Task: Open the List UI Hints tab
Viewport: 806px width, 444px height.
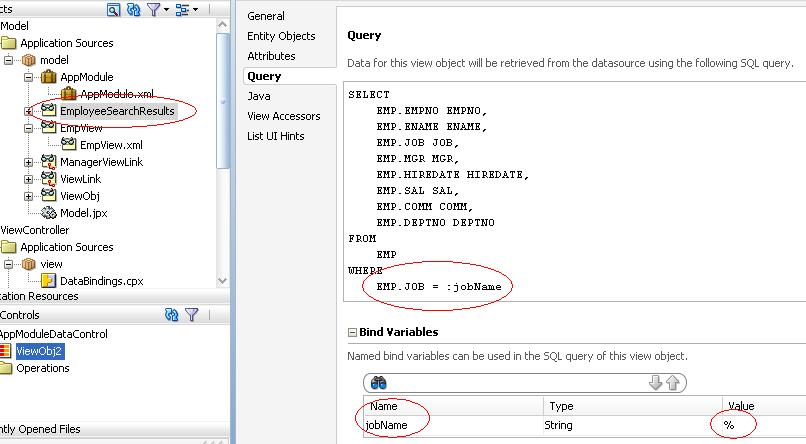Action: click(x=276, y=136)
